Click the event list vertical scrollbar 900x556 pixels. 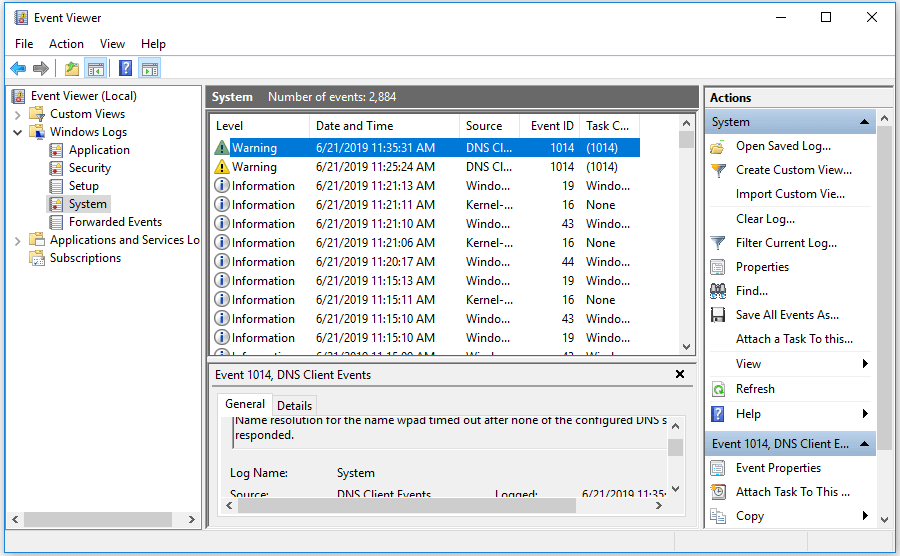[686, 240]
